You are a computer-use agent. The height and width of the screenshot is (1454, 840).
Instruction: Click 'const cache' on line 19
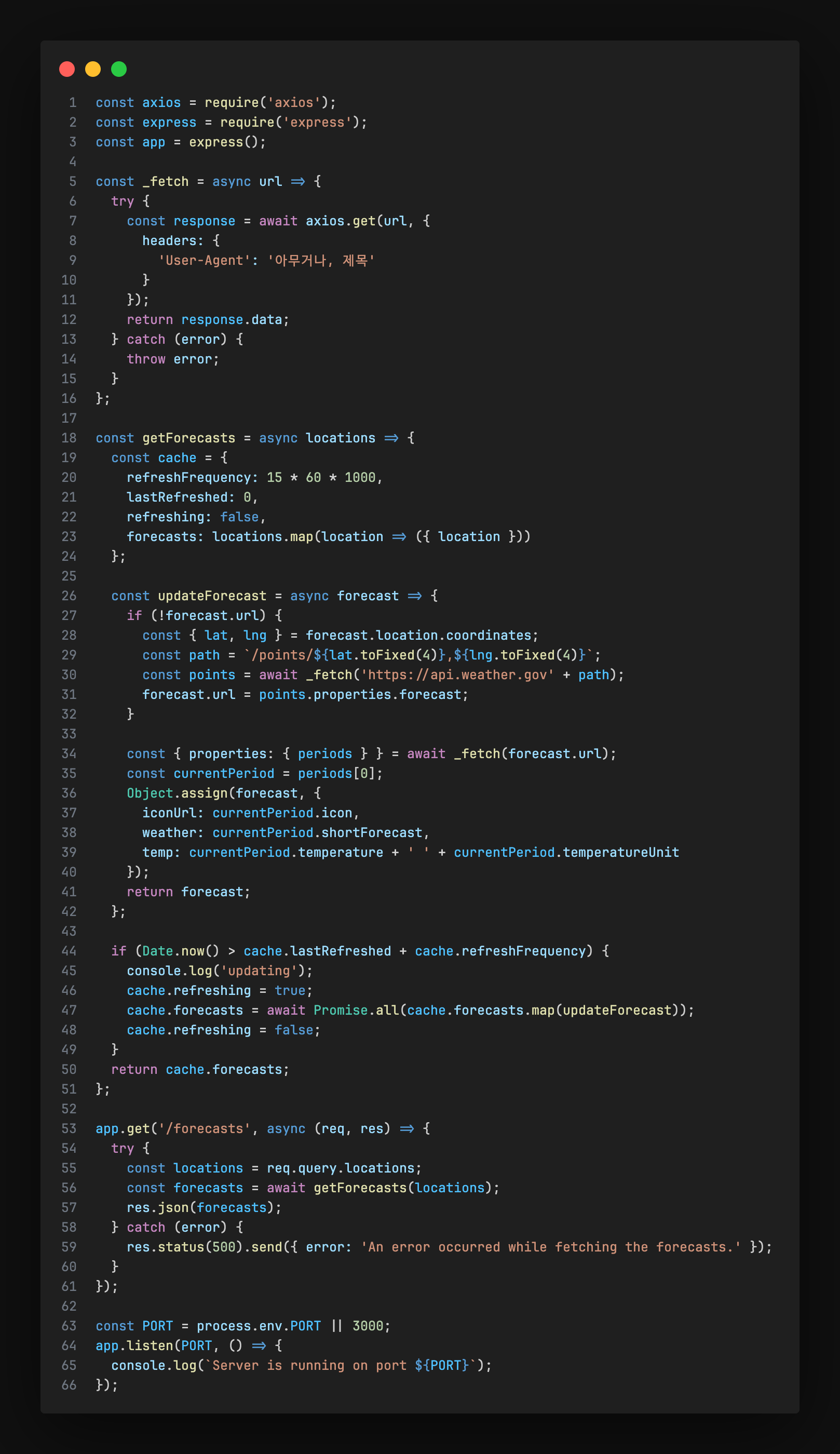(x=154, y=458)
